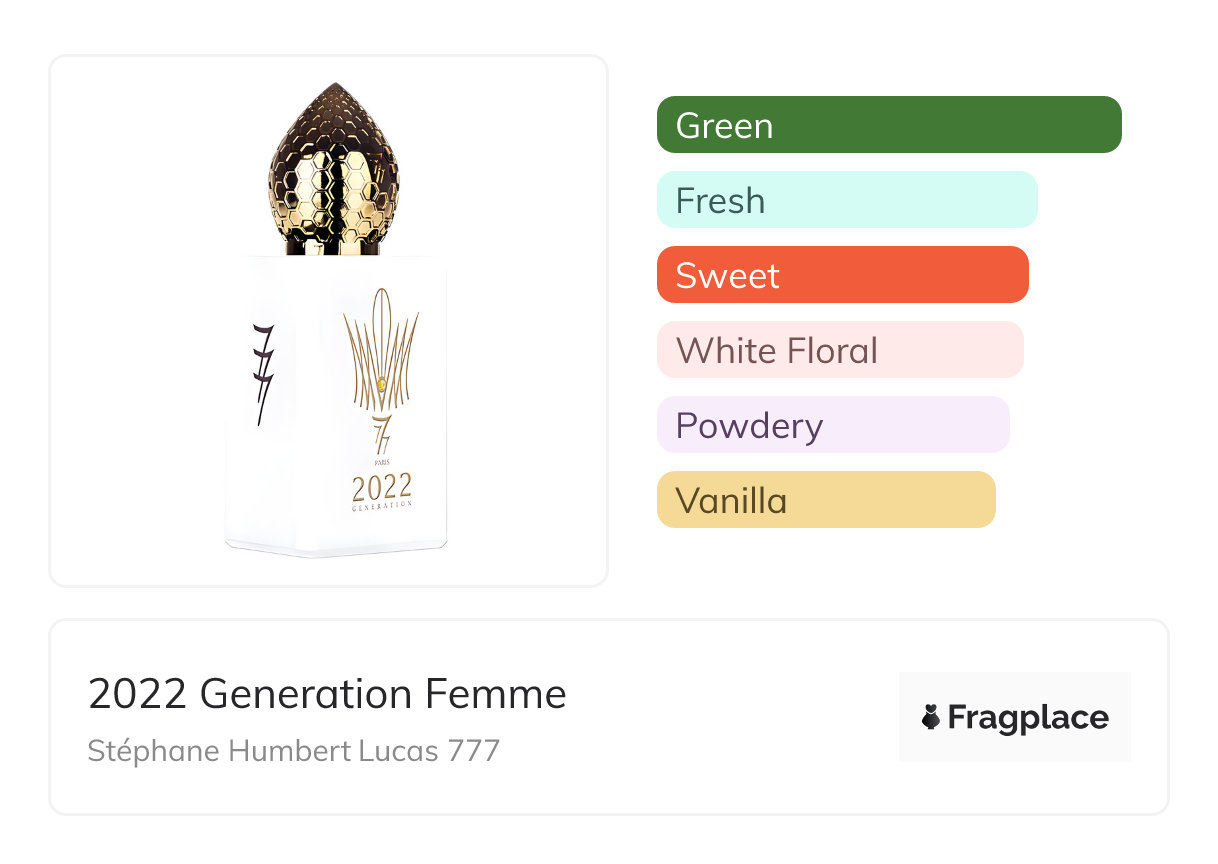The height and width of the screenshot is (864, 1218).
Task: Open the Stéphane Humbert Lucas 777 brand link
Action: click(x=293, y=750)
